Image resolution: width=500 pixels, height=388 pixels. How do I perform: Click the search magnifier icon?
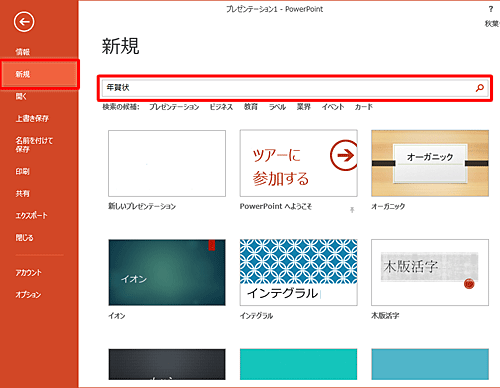pos(480,88)
